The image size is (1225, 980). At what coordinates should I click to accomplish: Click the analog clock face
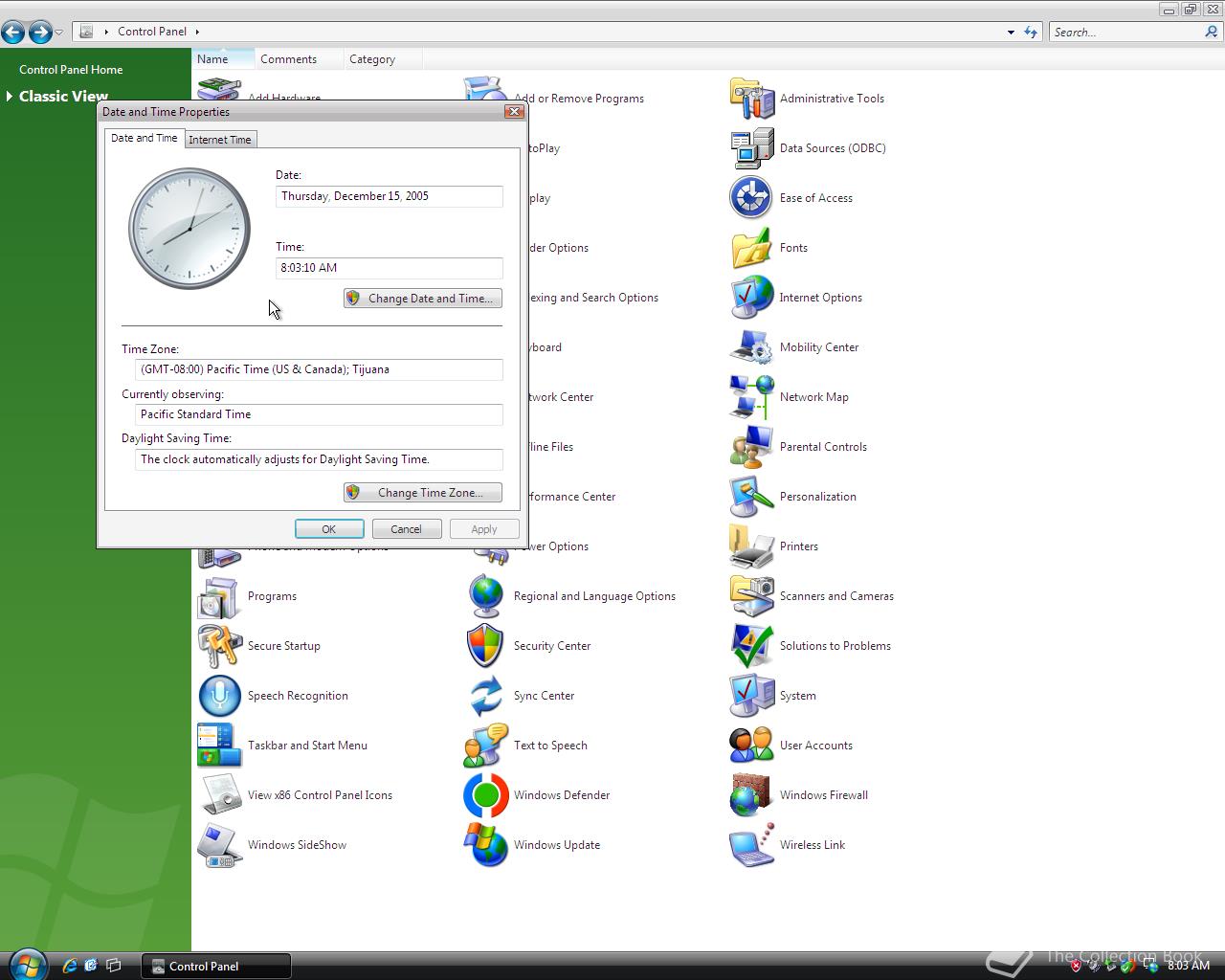(189, 229)
